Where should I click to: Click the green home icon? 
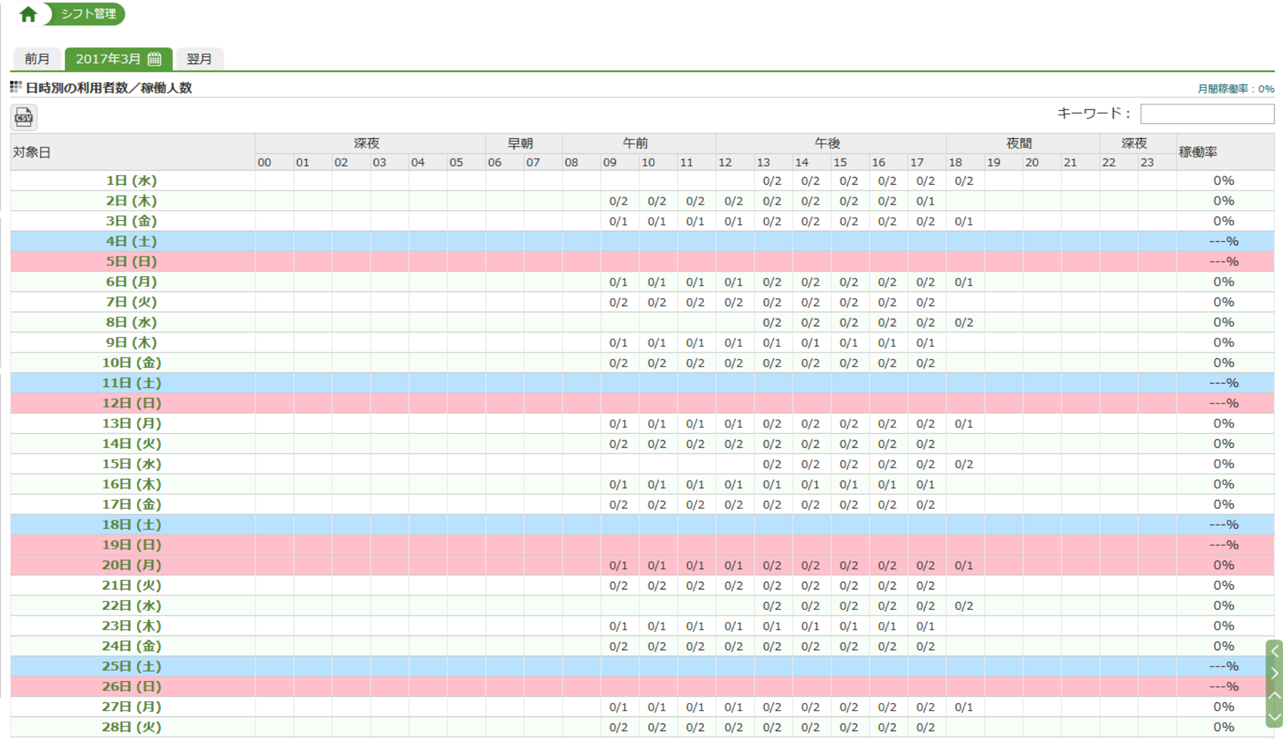28,14
